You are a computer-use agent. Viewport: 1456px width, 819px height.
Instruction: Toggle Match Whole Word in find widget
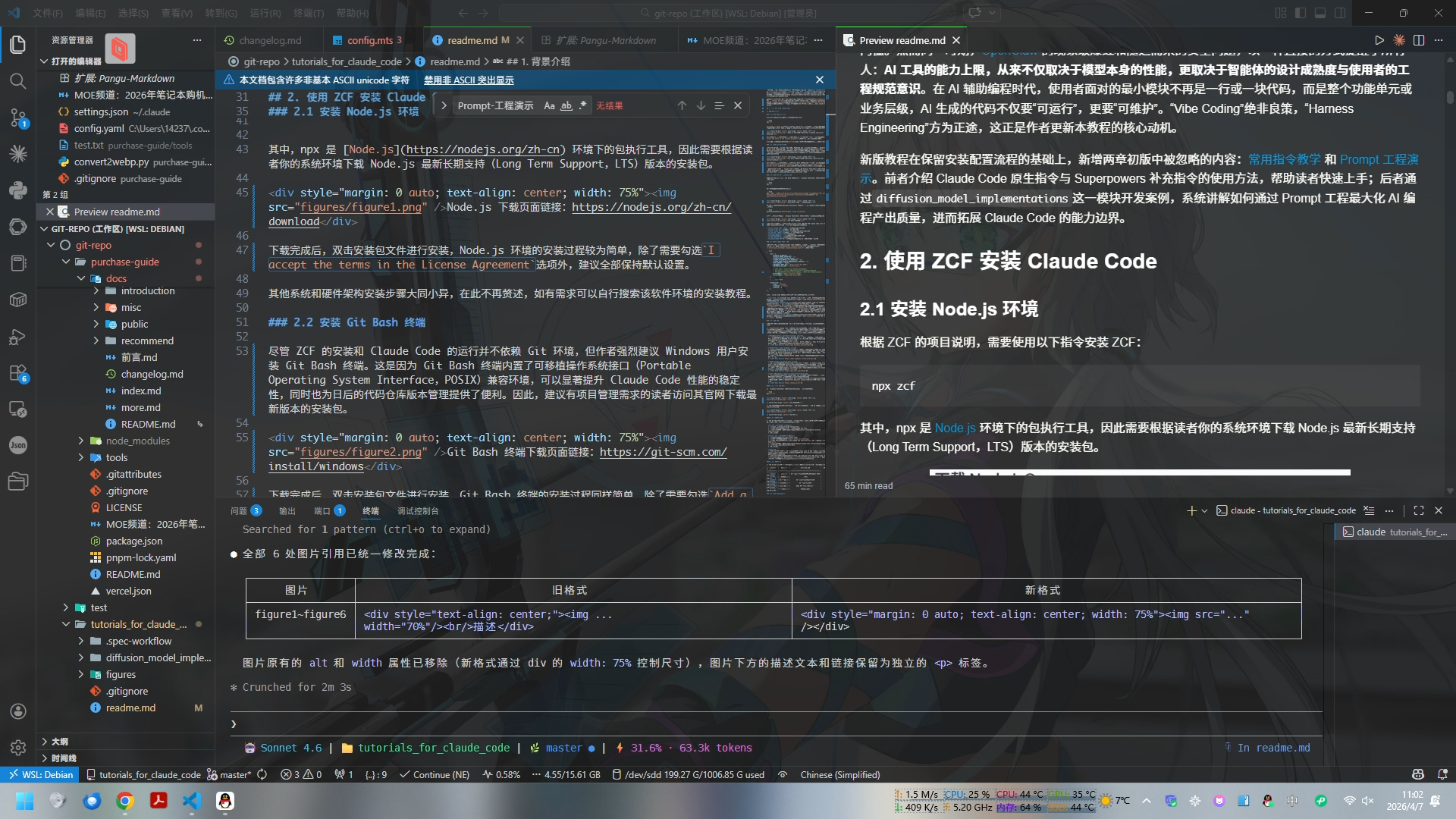click(x=566, y=105)
